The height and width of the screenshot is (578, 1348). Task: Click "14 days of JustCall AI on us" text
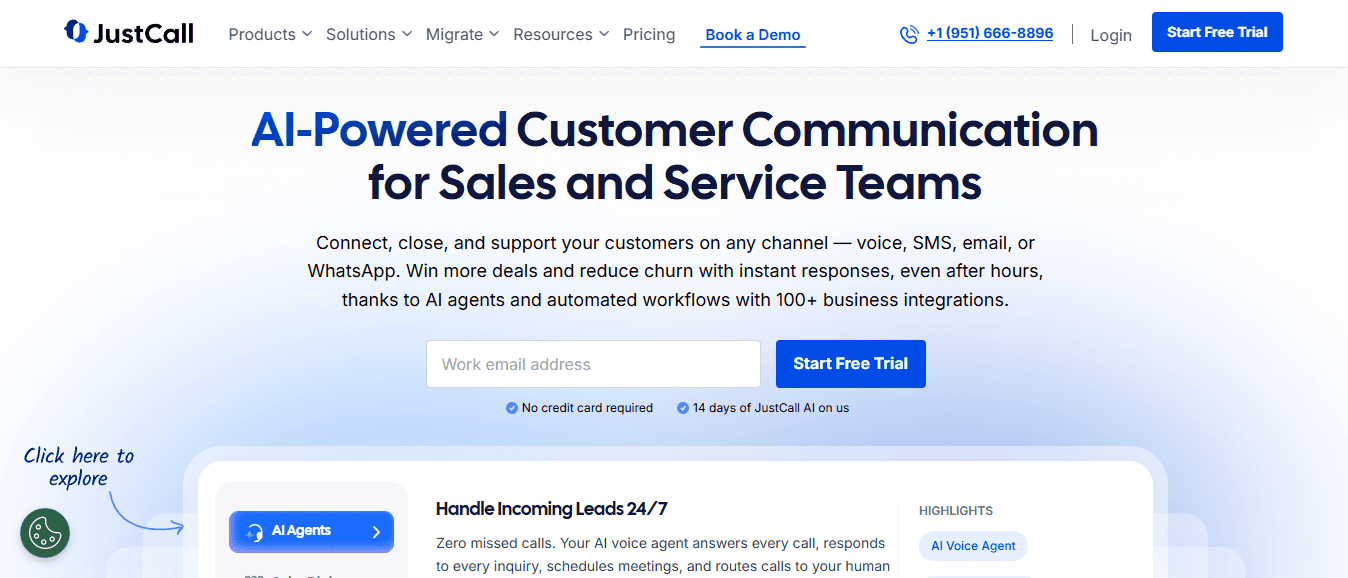tap(771, 408)
